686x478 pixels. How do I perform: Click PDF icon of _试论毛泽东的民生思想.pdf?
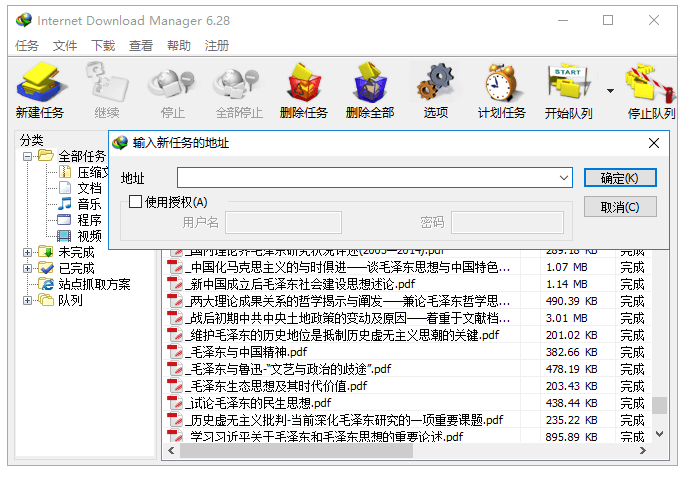click(x=175, y=403)
